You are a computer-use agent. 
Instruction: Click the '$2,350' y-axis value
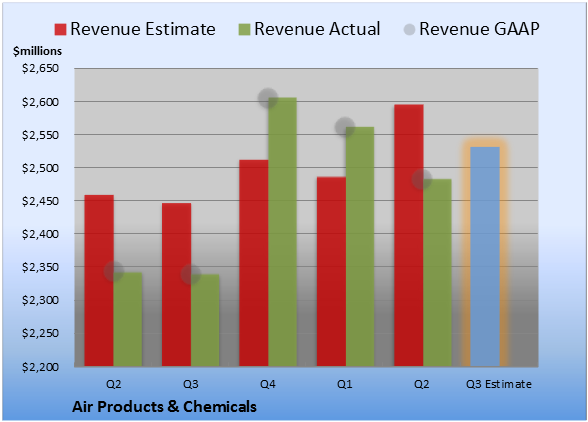tap(40, 267)
